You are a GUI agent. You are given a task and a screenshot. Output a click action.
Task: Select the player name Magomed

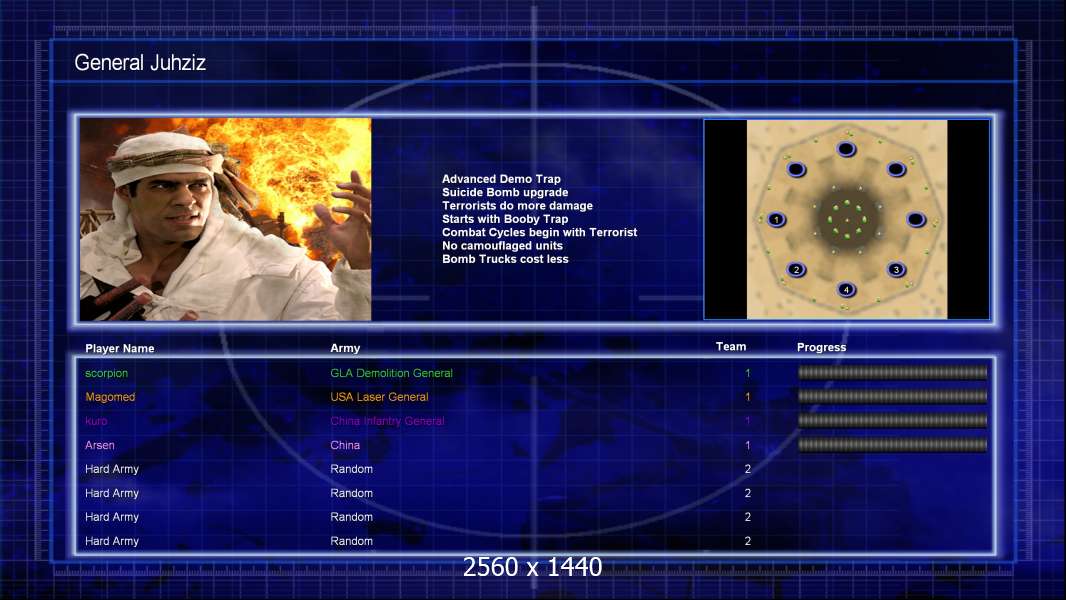coord(110,397)
